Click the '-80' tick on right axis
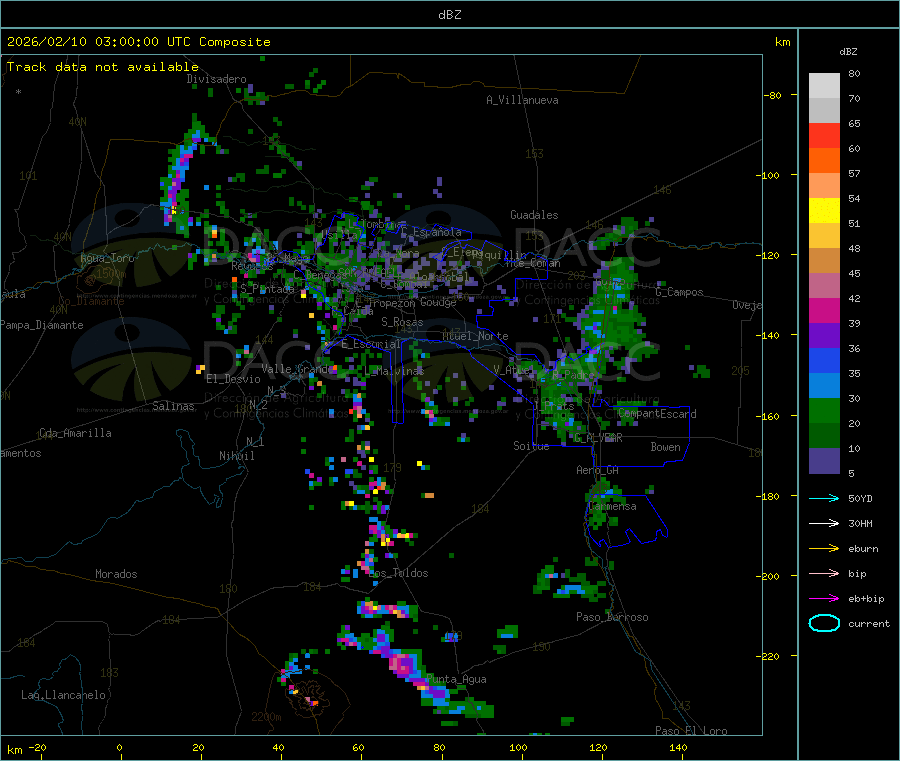 (x=773, y=95)
